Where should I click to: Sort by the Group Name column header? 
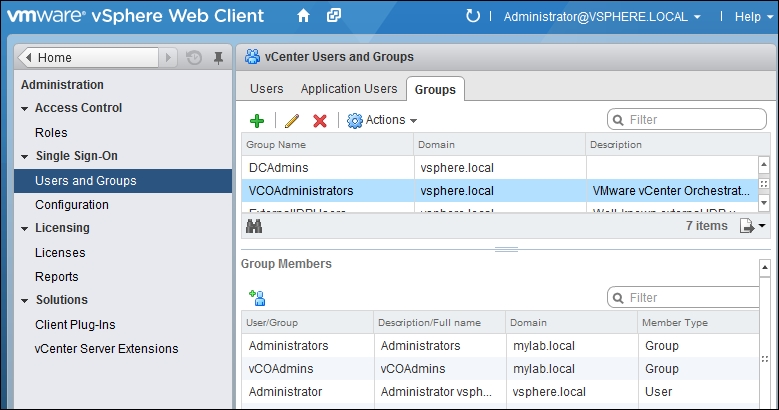tap(327, 145)
